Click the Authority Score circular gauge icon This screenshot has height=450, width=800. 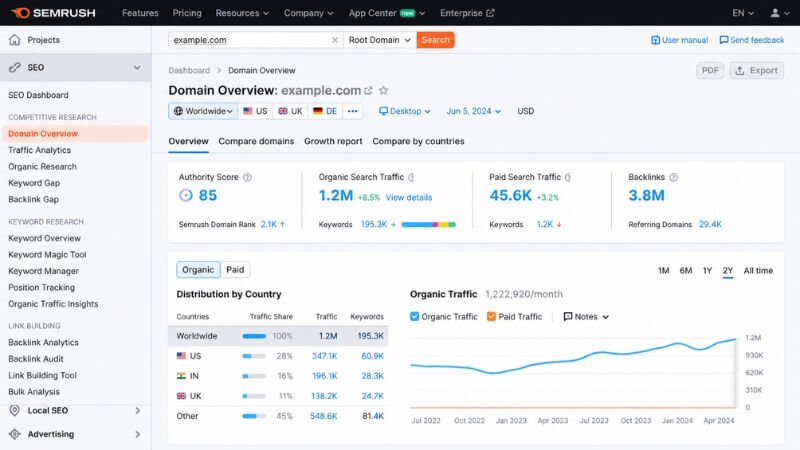(186, 195)
